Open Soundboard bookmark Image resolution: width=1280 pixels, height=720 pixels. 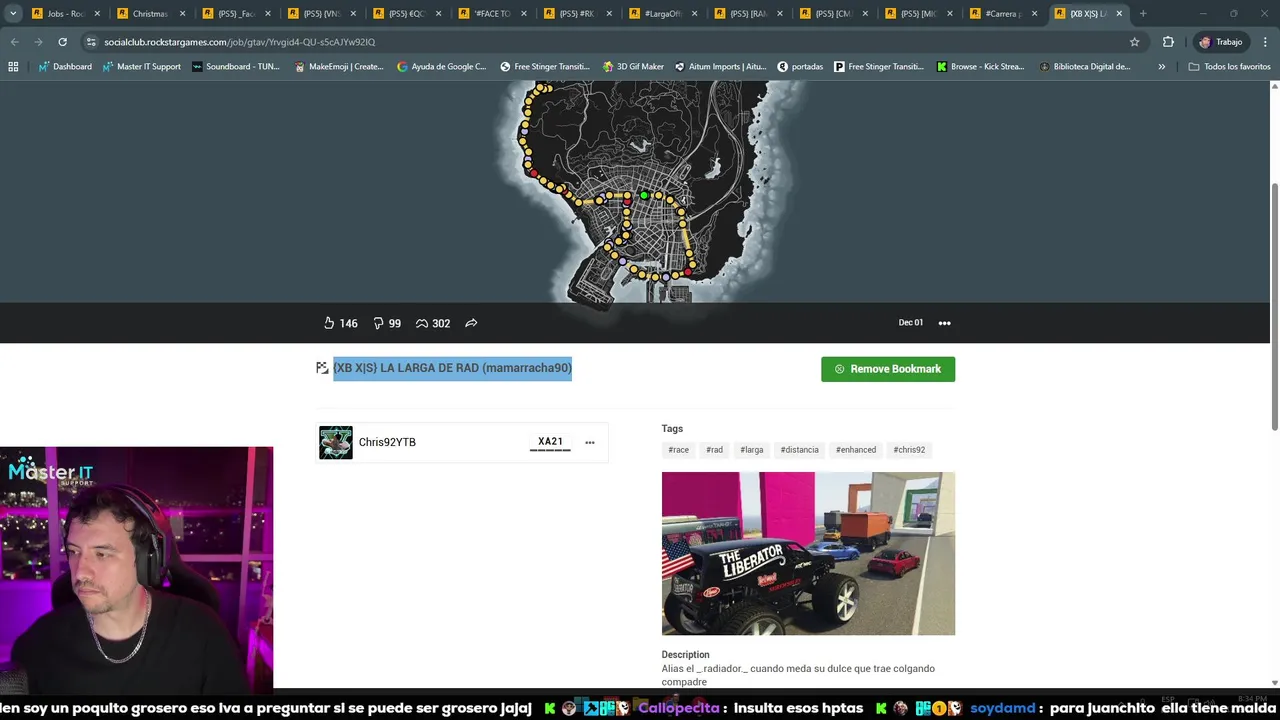(x=236, y=67)
